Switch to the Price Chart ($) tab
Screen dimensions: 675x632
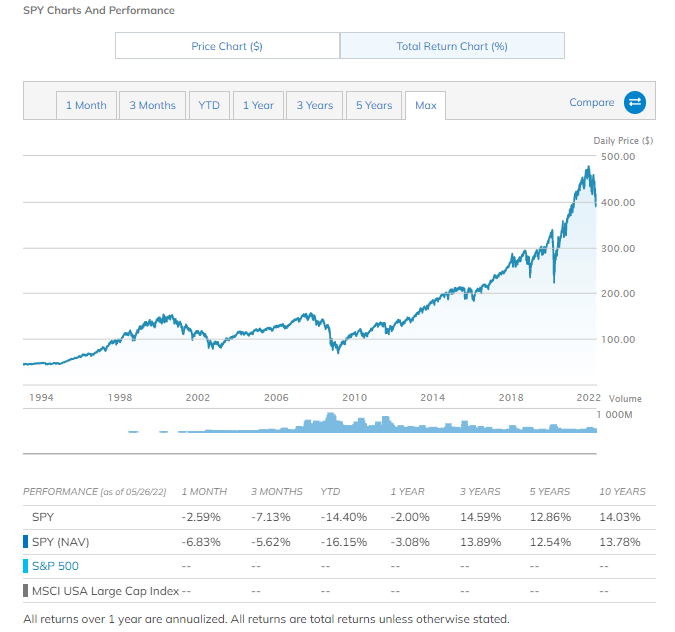coord(227,46)
